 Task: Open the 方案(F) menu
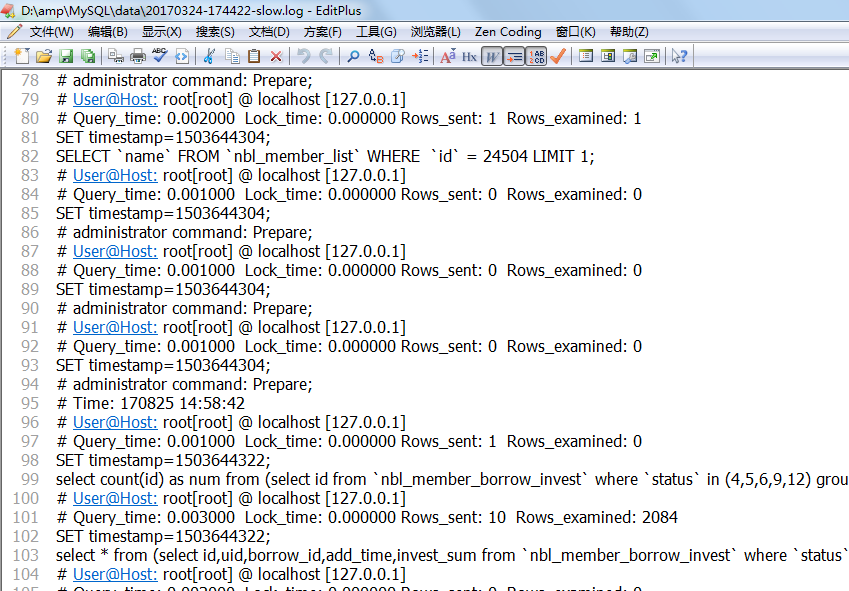[323, 32]
